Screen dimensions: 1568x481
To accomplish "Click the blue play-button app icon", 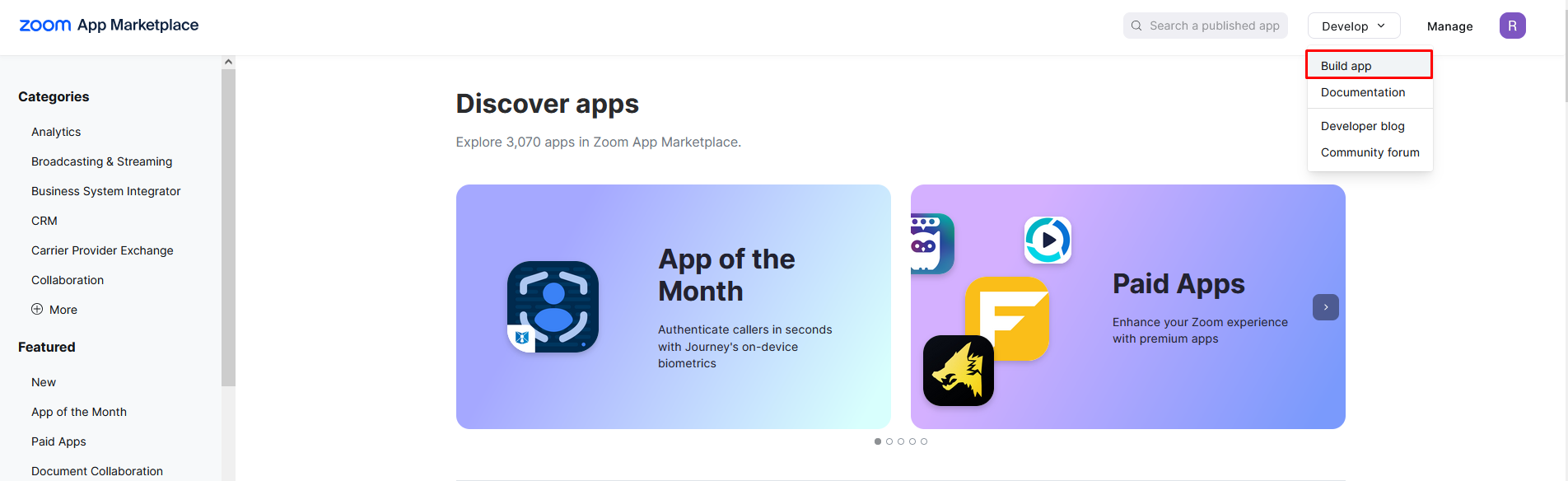I will [x=1048, y=240].
